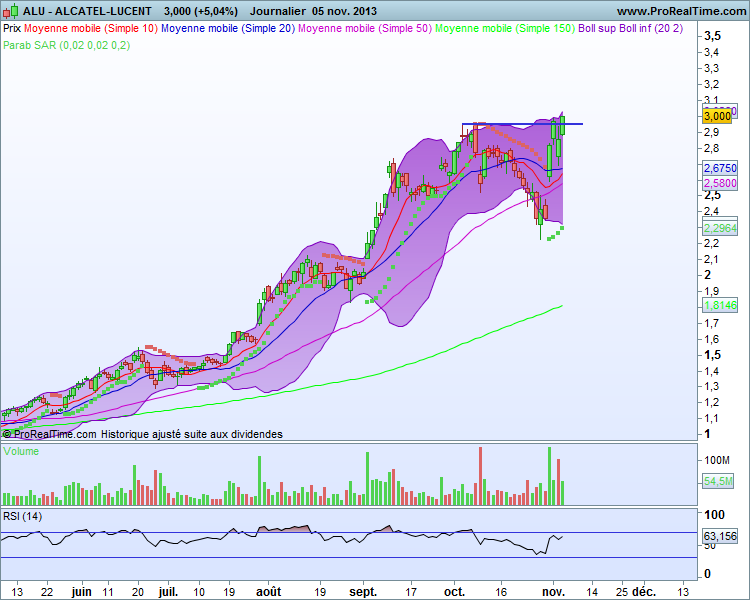Click the 2,5 price axis label
This screenshot has height=600, width=750.
coord(712,195)
